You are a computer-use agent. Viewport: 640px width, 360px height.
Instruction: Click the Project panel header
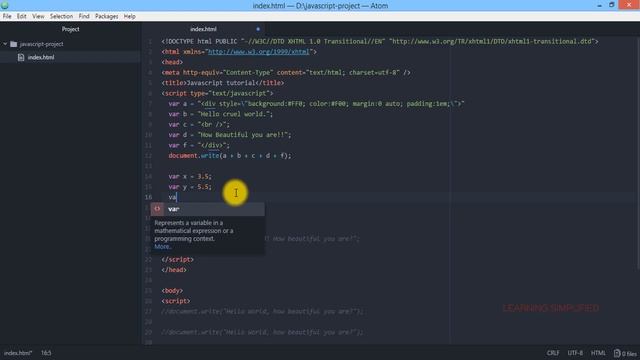[x=70, y=29]
